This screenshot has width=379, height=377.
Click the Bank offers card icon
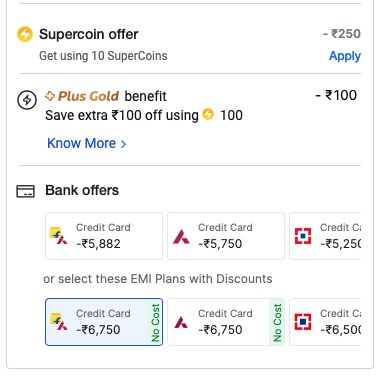26,191
